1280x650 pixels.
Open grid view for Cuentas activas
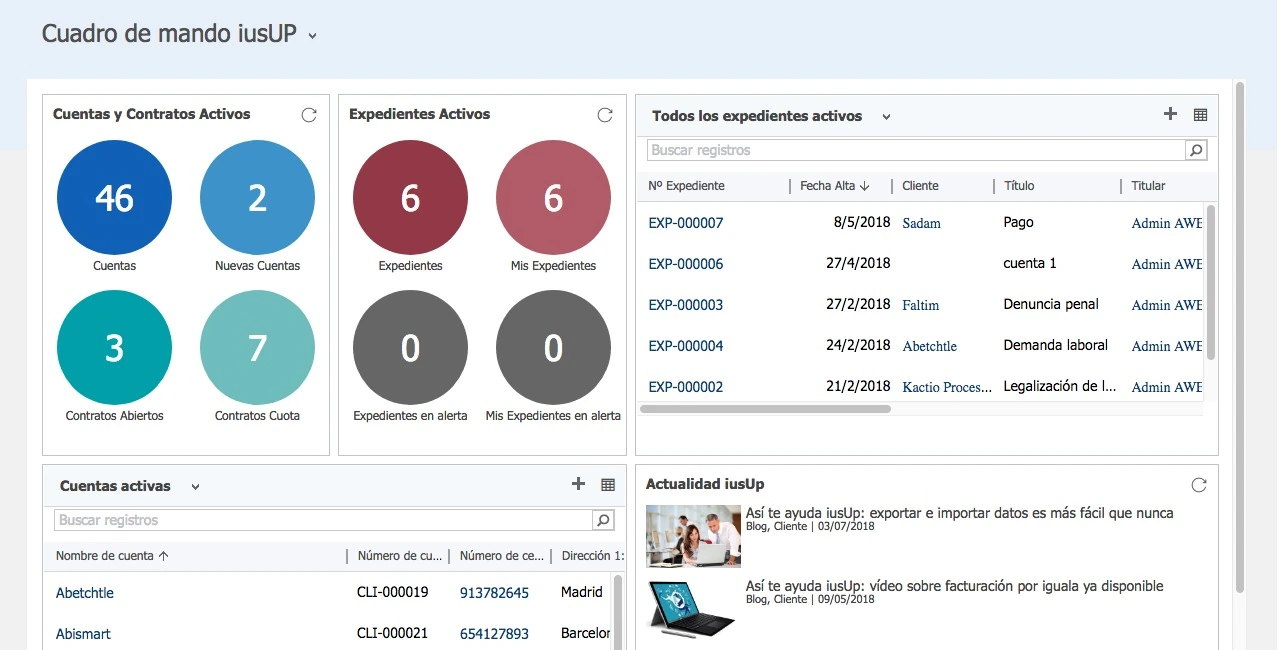[x=608, y=485]
